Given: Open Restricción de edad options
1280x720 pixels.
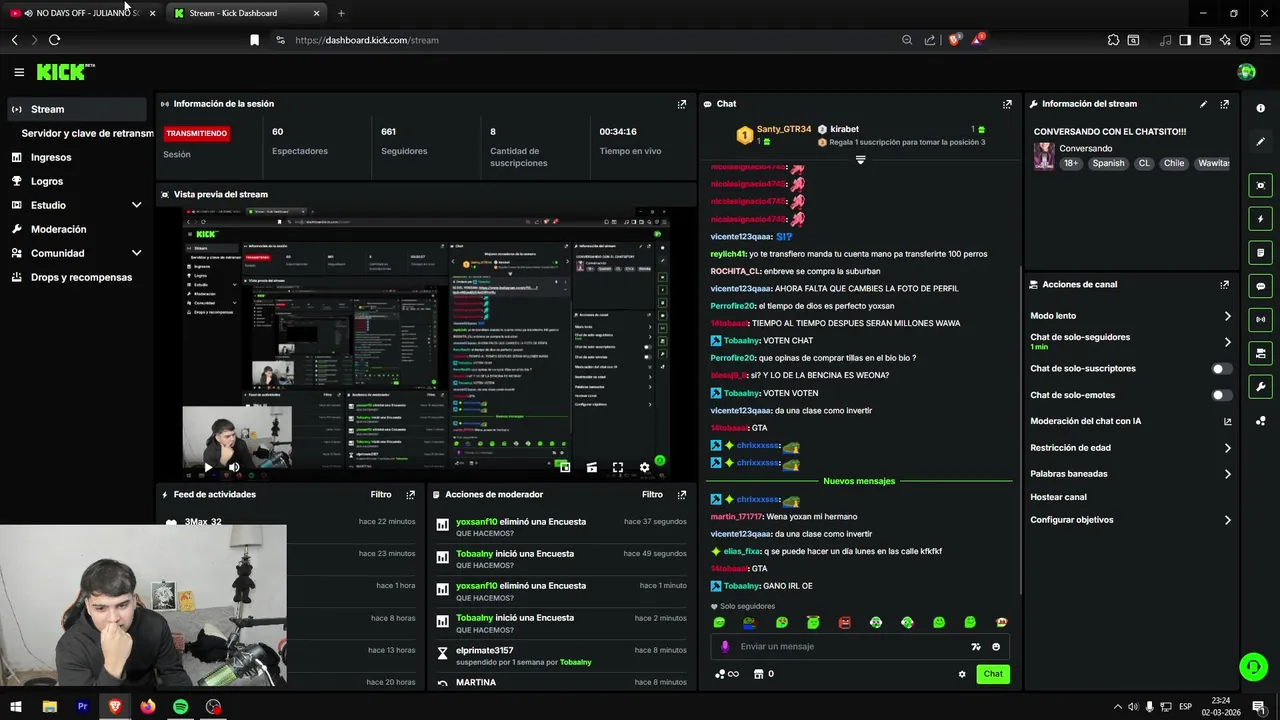Looking at the screenshot, I should tap(1130, 448).
